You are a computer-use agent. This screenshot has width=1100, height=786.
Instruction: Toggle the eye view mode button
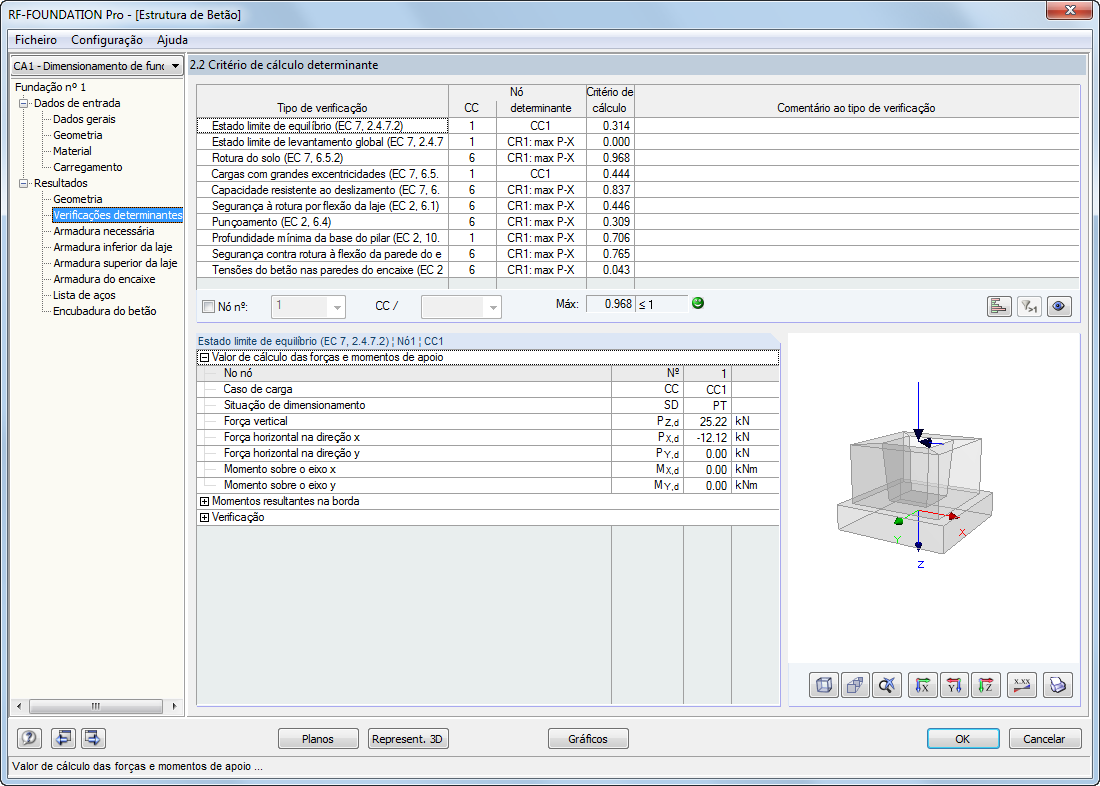1059,306
